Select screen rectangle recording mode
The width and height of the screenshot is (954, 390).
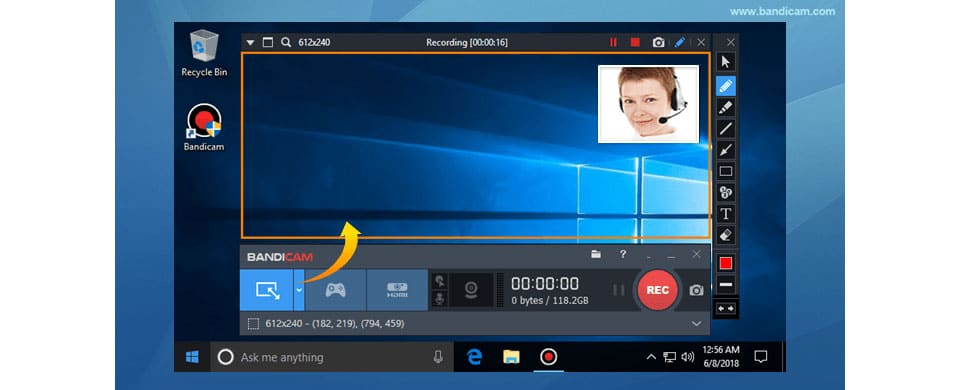click(x=266, y=290)
